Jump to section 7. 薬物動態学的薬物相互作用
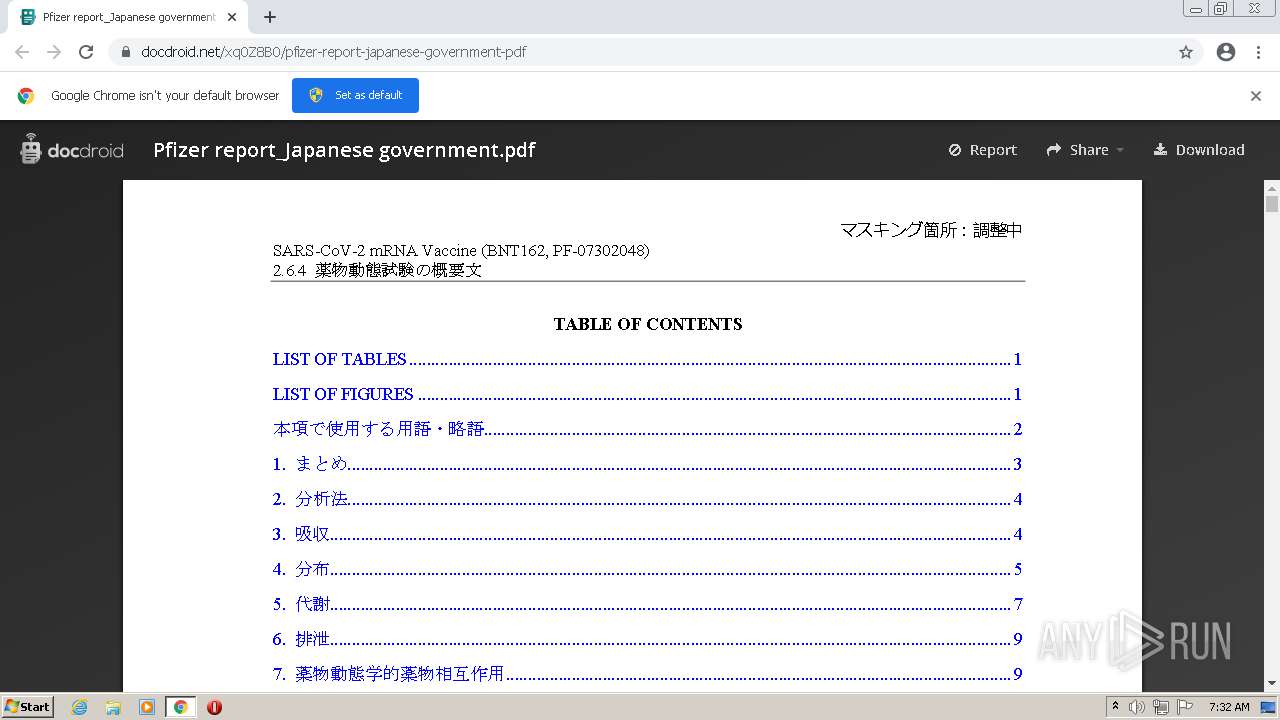1280x720 pixels. [x=647, y=674]
